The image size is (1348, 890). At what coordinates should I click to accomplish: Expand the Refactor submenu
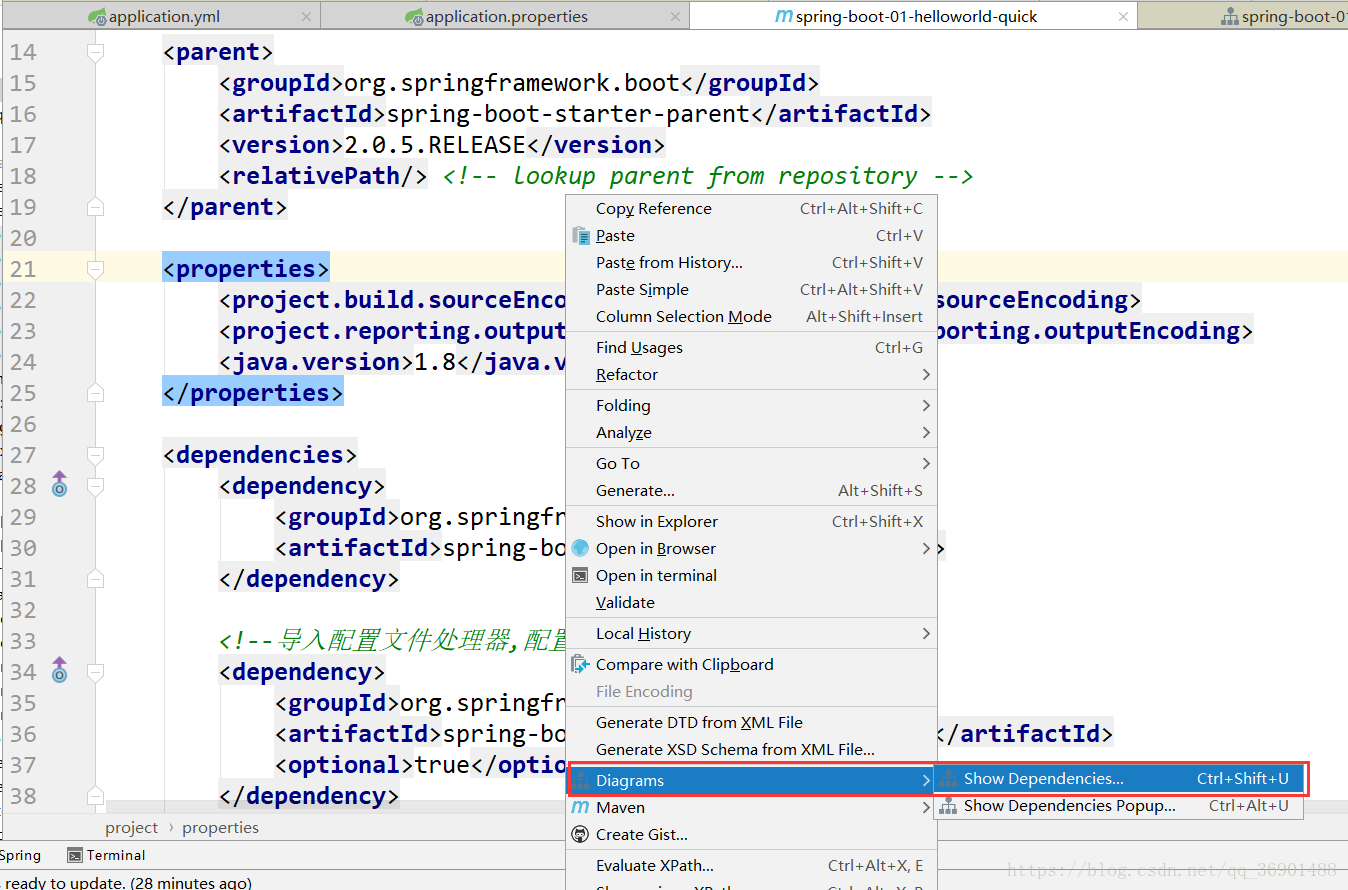point(751,375)
